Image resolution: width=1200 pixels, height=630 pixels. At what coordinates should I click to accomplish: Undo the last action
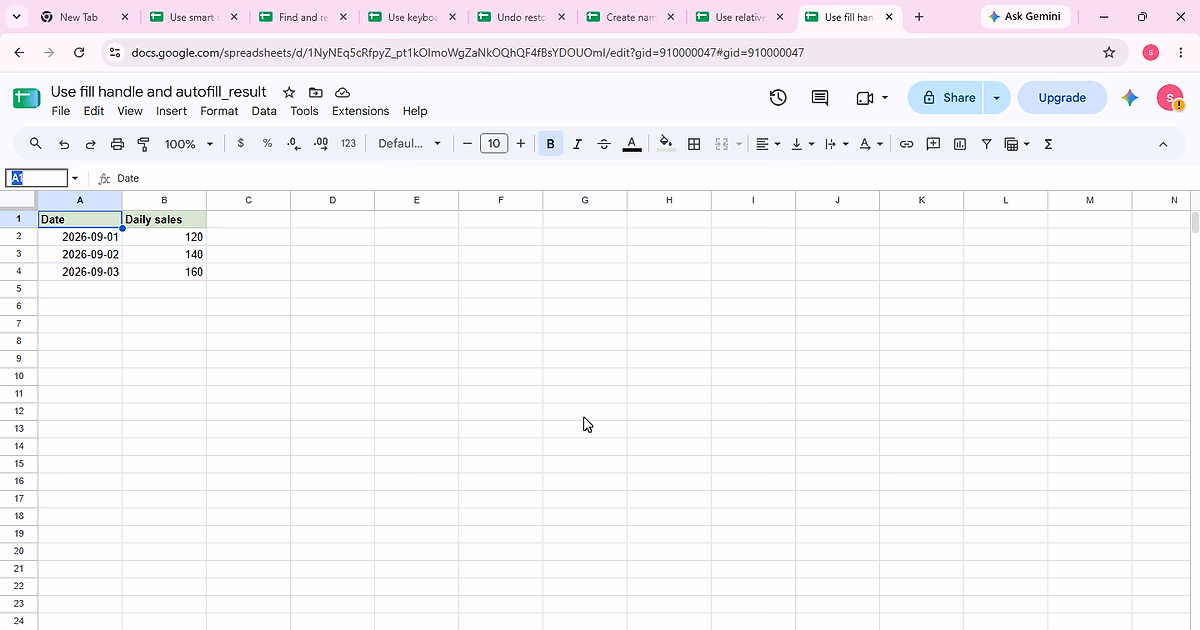pos(64,144)
